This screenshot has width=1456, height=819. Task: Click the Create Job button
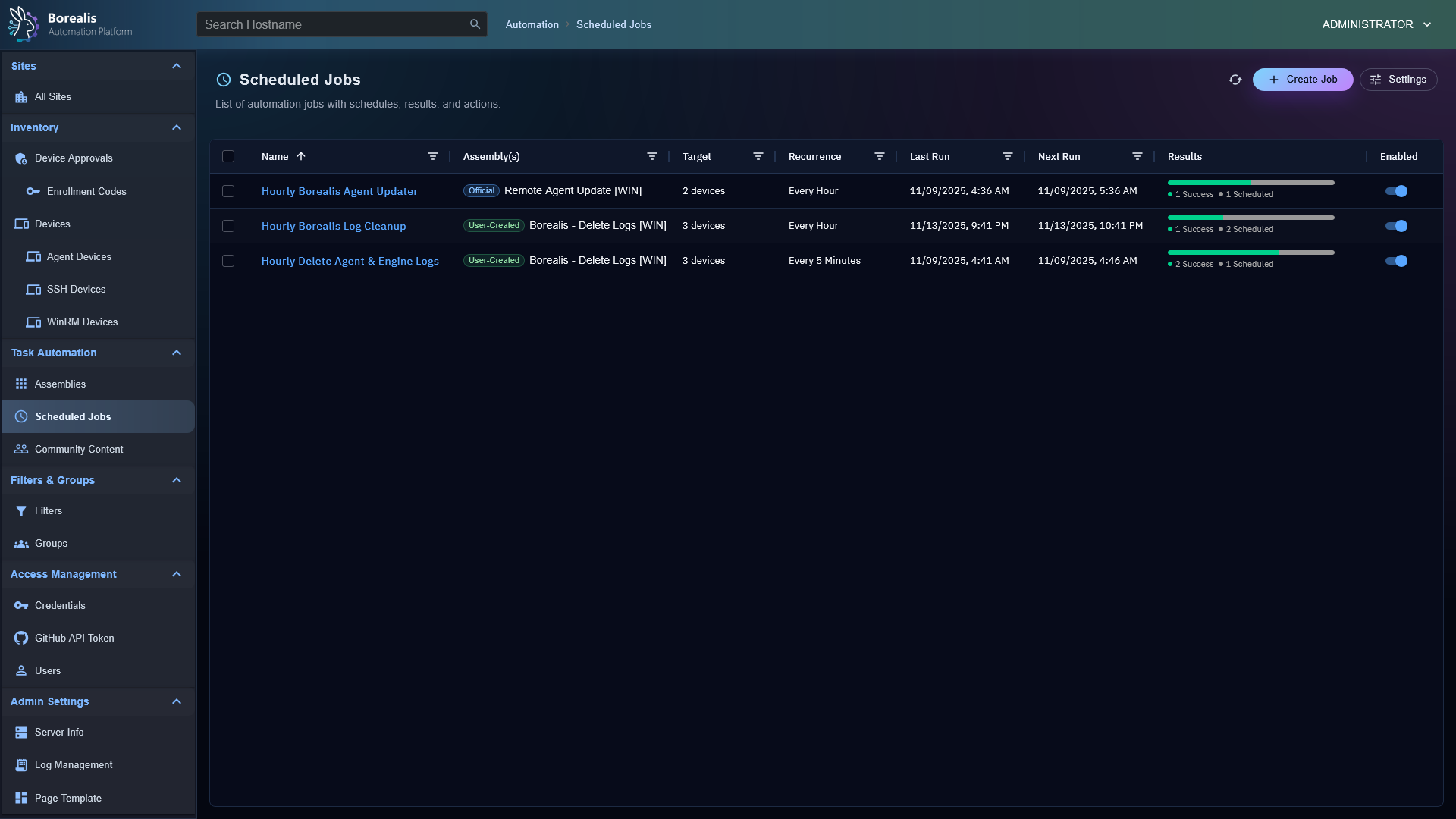pyautogui.click(x=1302, y=80)
